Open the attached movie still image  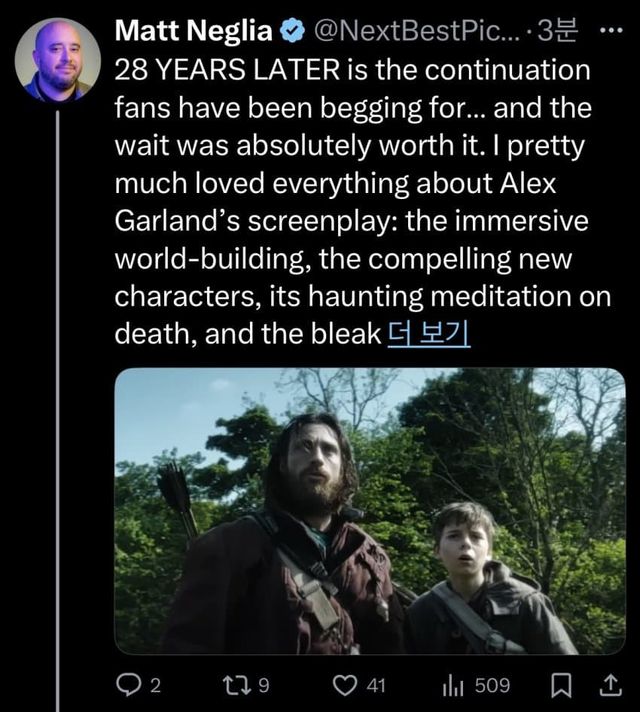pyautogui.click(x=370, y=511)
